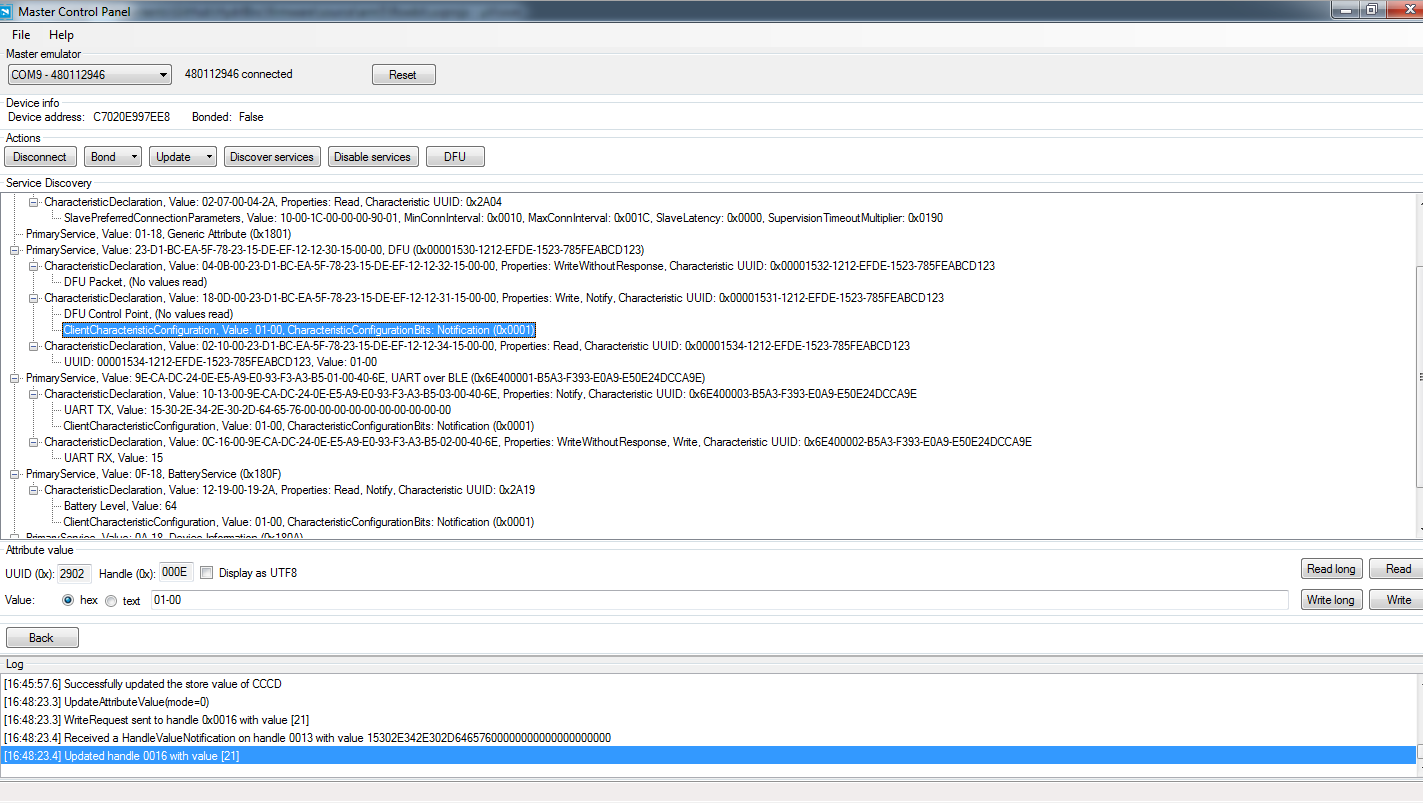The image size is (1423, 803).
Task: Open the Bond dropdown button
Action: tap(113, 157)
